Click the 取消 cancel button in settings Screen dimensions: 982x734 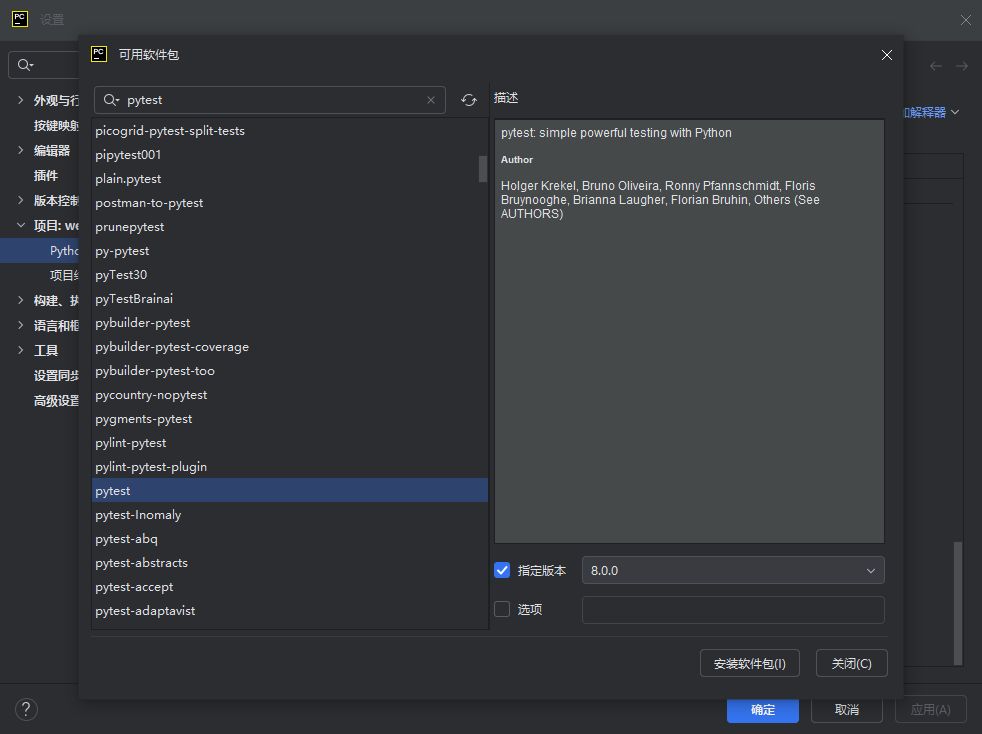pyautogui.click(x=847, y=710)
